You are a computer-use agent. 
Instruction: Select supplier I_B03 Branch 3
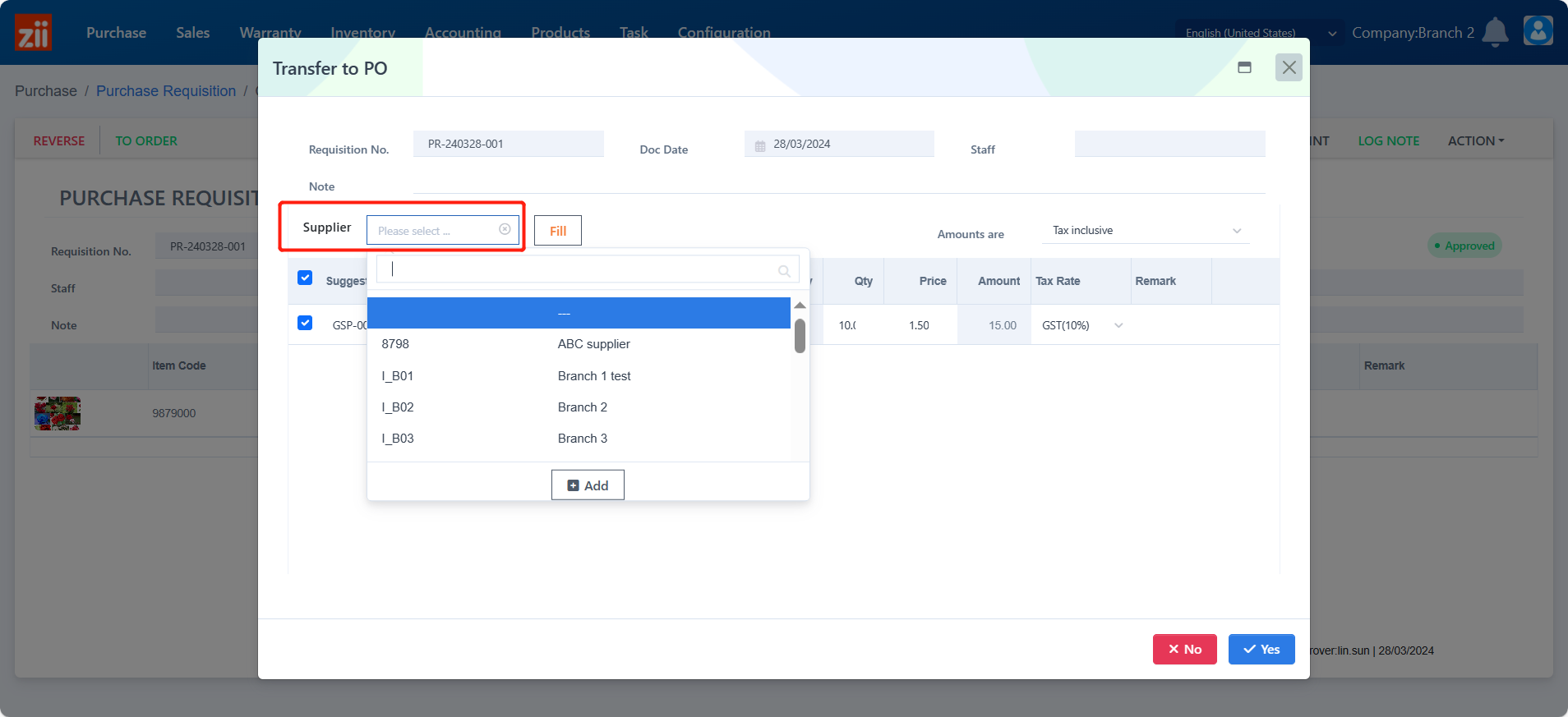(579, 439)
